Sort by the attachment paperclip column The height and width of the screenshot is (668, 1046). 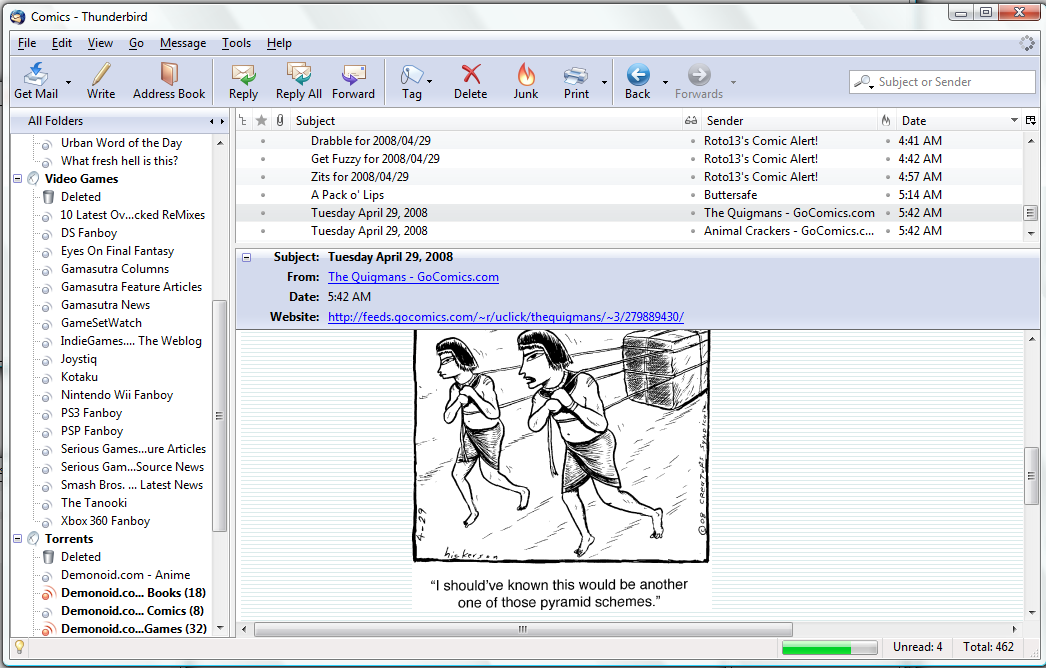point(280,120)
